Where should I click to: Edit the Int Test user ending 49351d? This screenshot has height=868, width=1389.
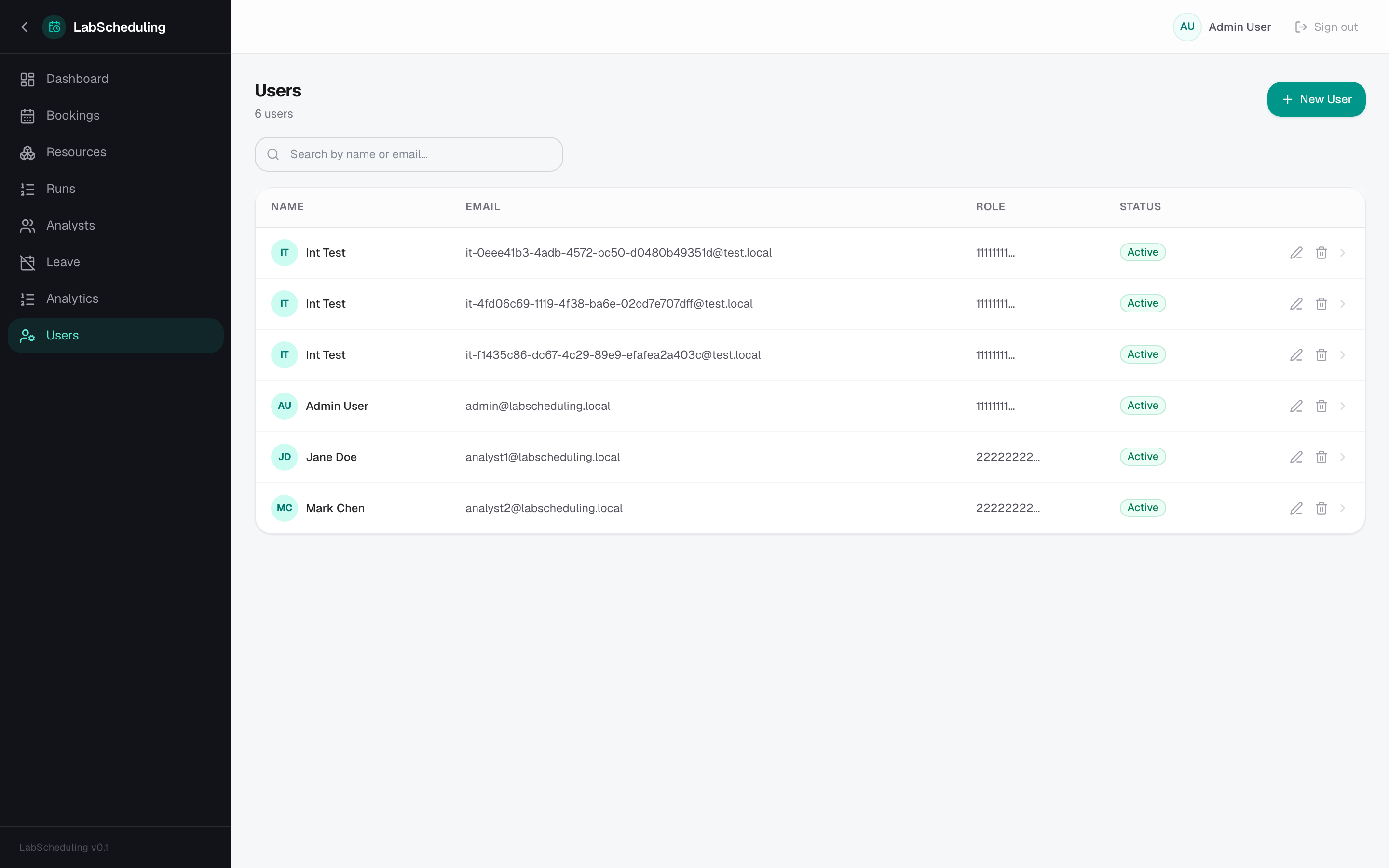1296,253
